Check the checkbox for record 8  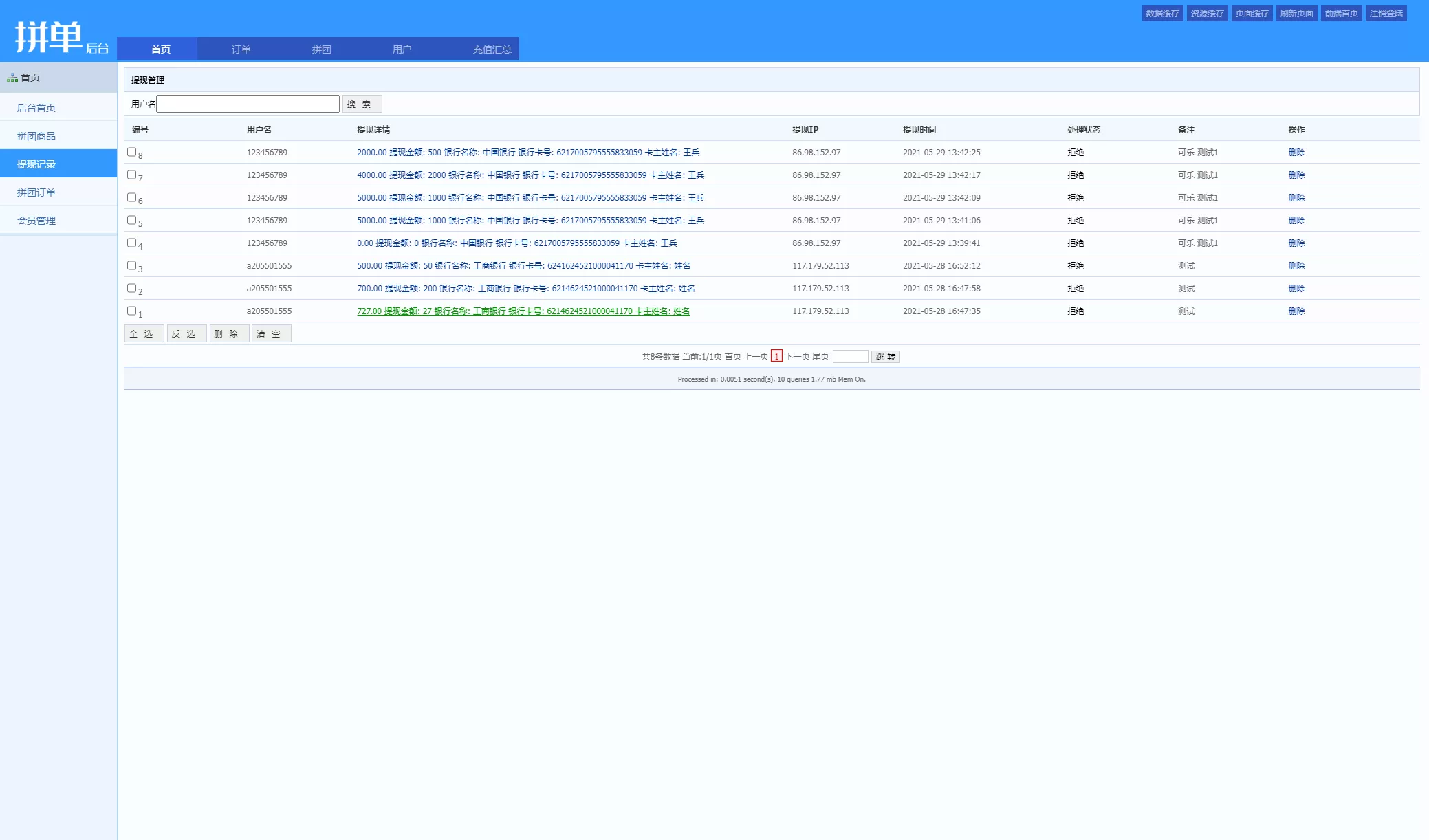coord(131,152)
